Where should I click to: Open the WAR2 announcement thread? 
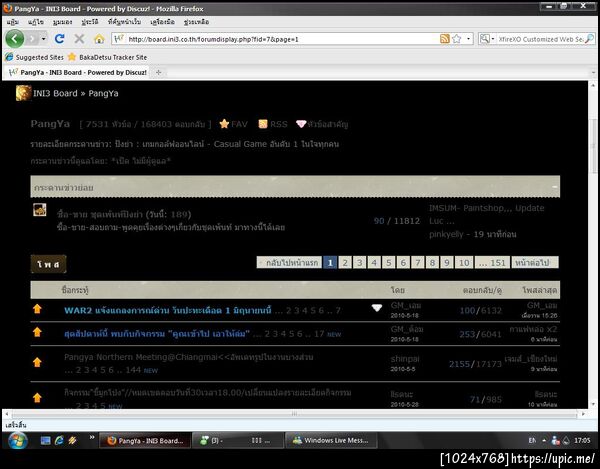tap(168, 310)
